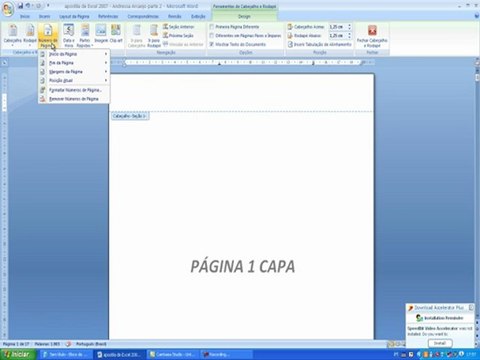Enable Primeira Página Diferente checkbox
480x360 pixels.
pos(211,27)
